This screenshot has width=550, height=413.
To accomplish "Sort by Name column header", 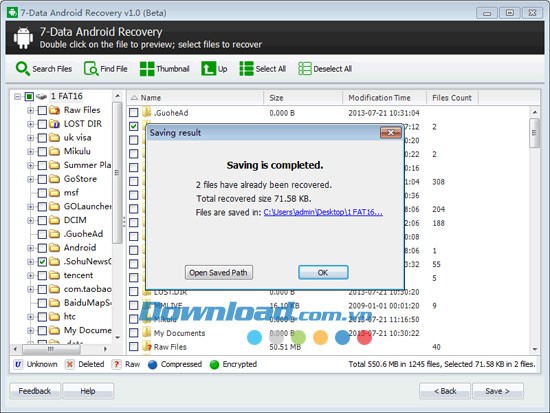I will click(x=195, y=98).
